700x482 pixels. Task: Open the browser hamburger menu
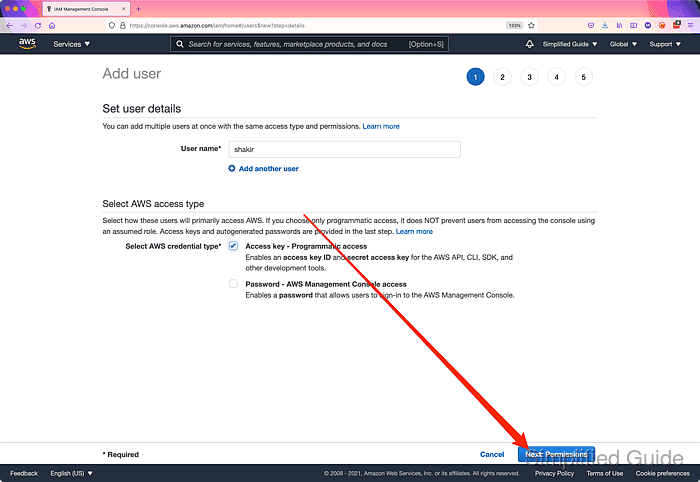pos(691,25)
